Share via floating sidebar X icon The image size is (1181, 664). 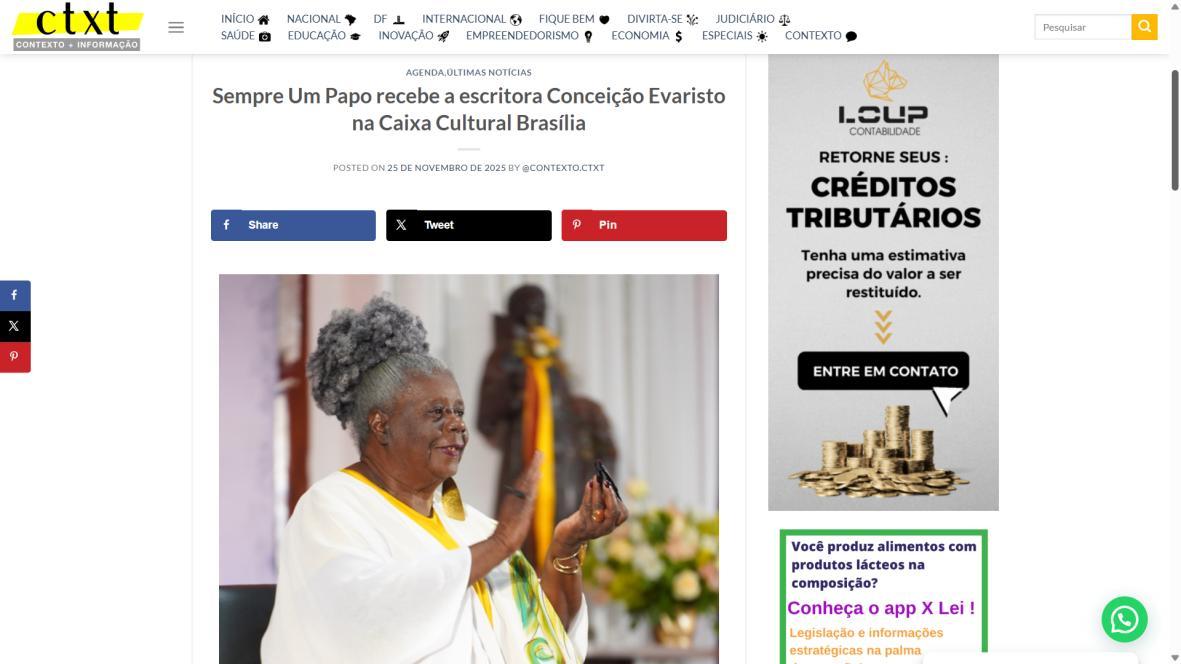[15, 326]
